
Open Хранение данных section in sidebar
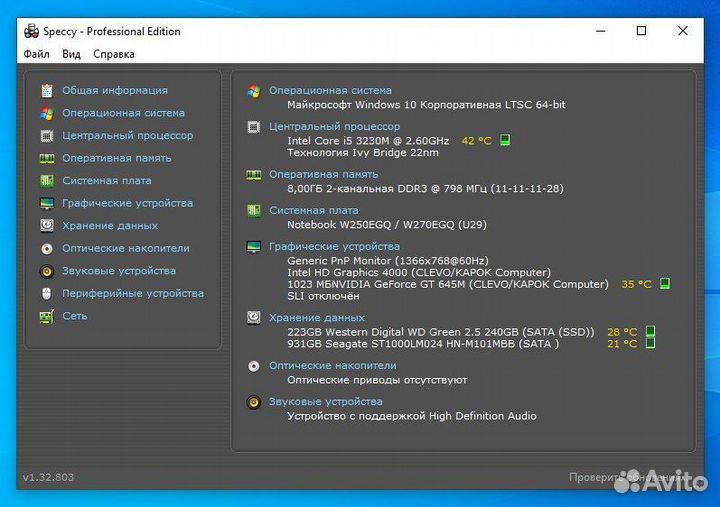pos(110,225)
